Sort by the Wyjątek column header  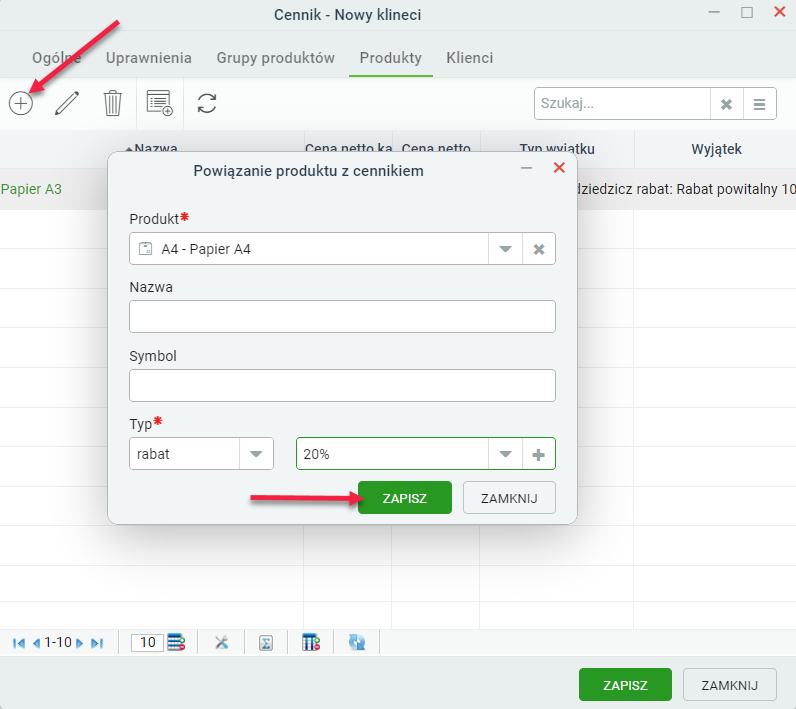716,149
